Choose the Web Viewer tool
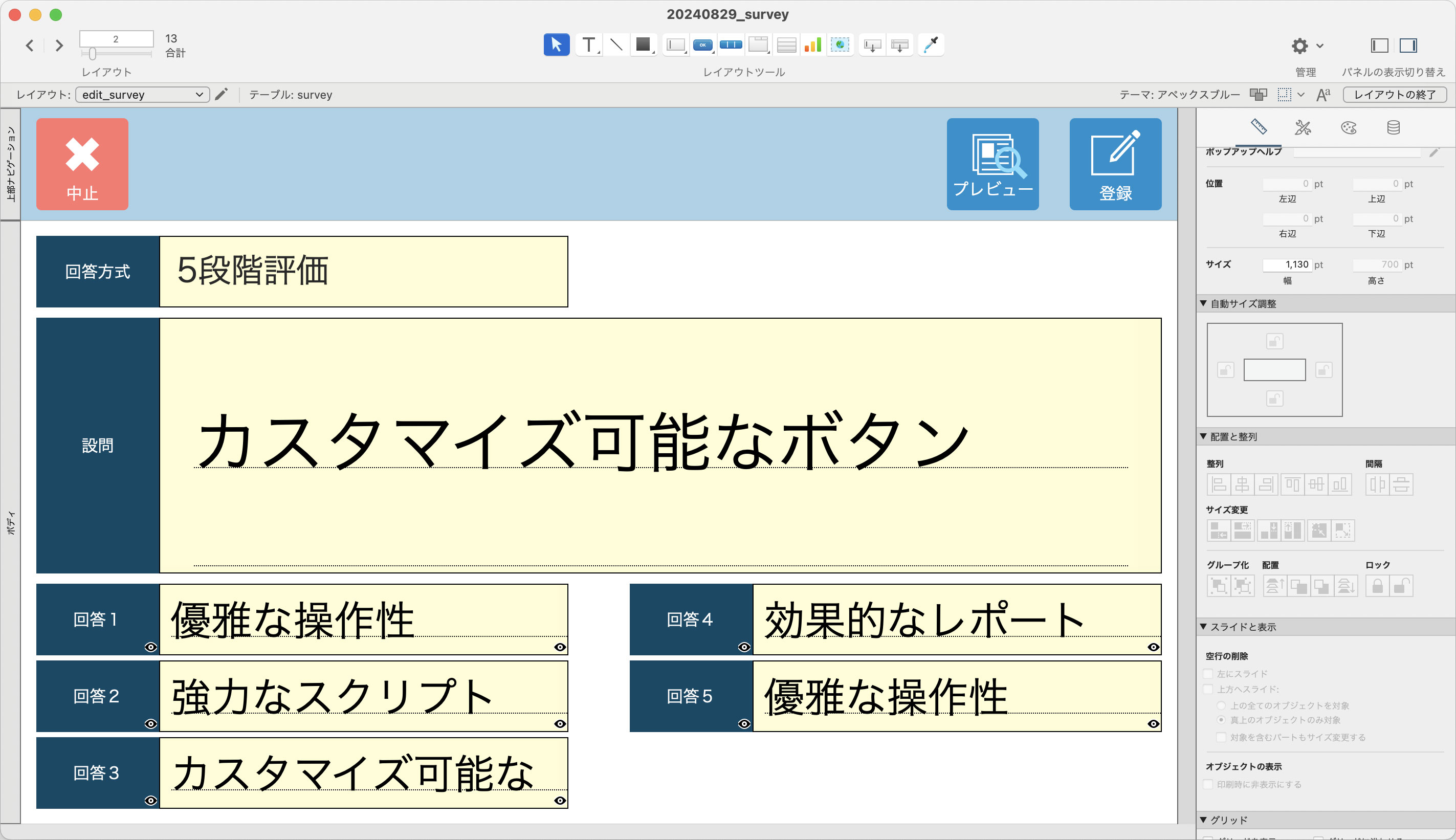 point(841,45)
